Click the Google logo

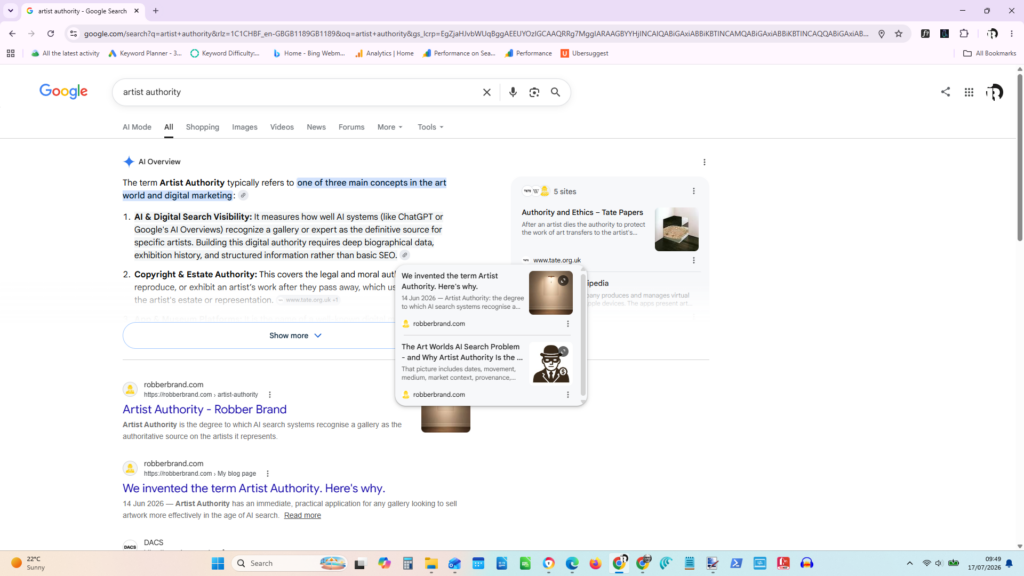tap(63, 91)
